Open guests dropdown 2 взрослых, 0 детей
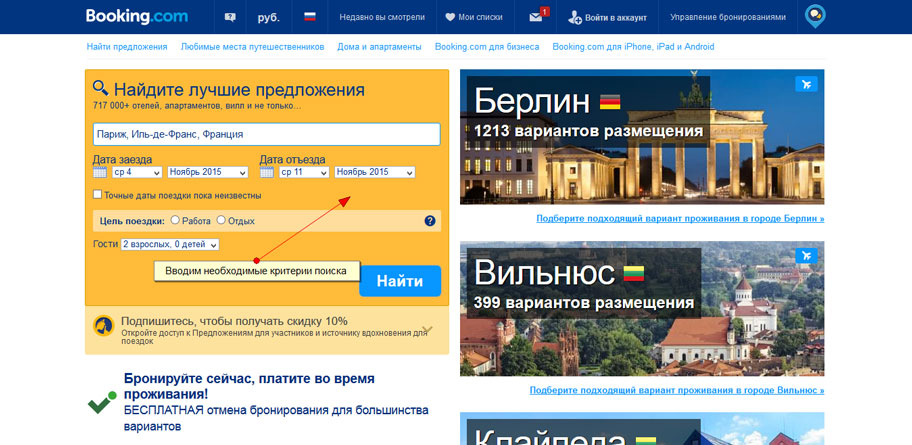This screenshot has height=445, width=912. pos(170,244)
